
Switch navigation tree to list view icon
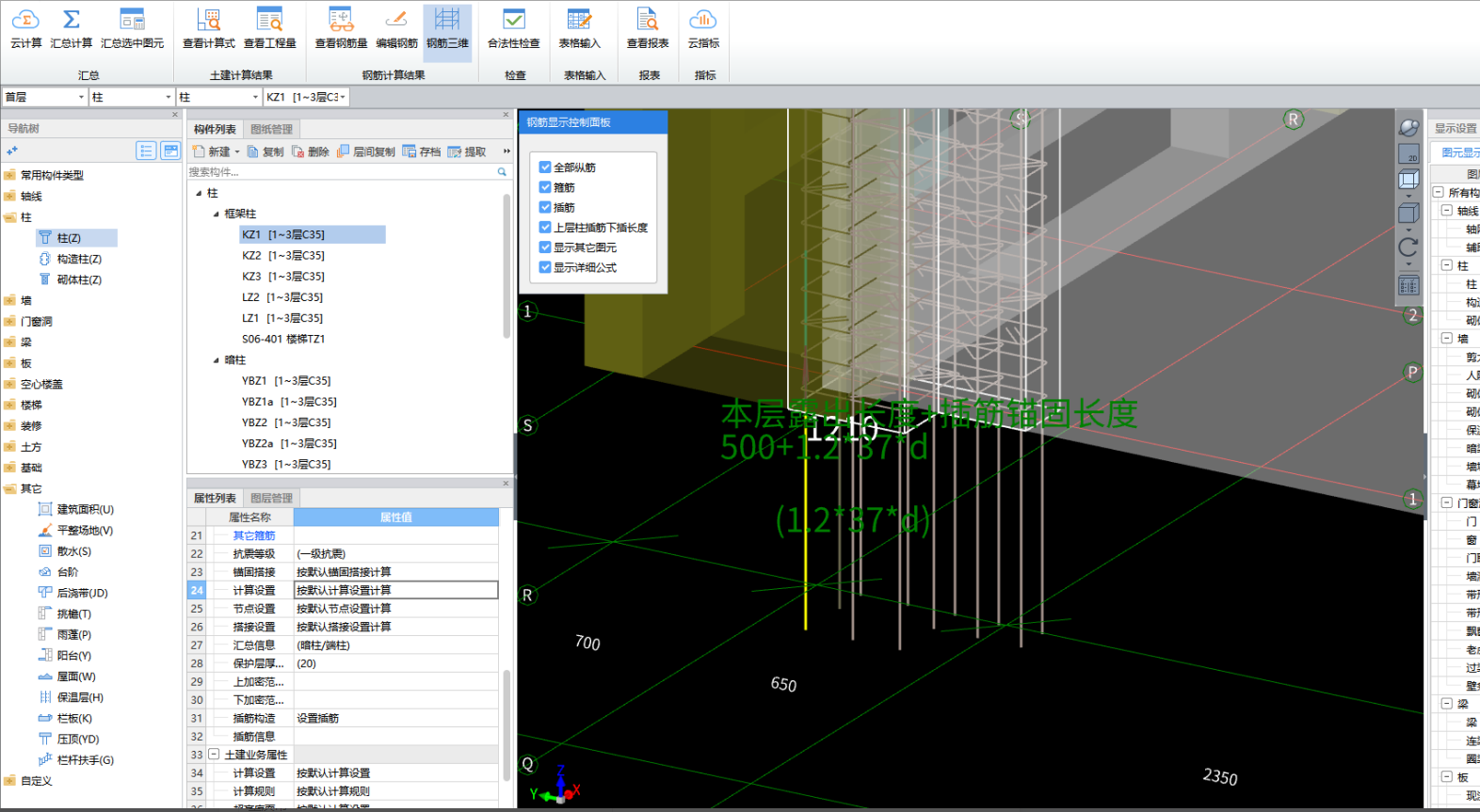(x=146, y=151)
